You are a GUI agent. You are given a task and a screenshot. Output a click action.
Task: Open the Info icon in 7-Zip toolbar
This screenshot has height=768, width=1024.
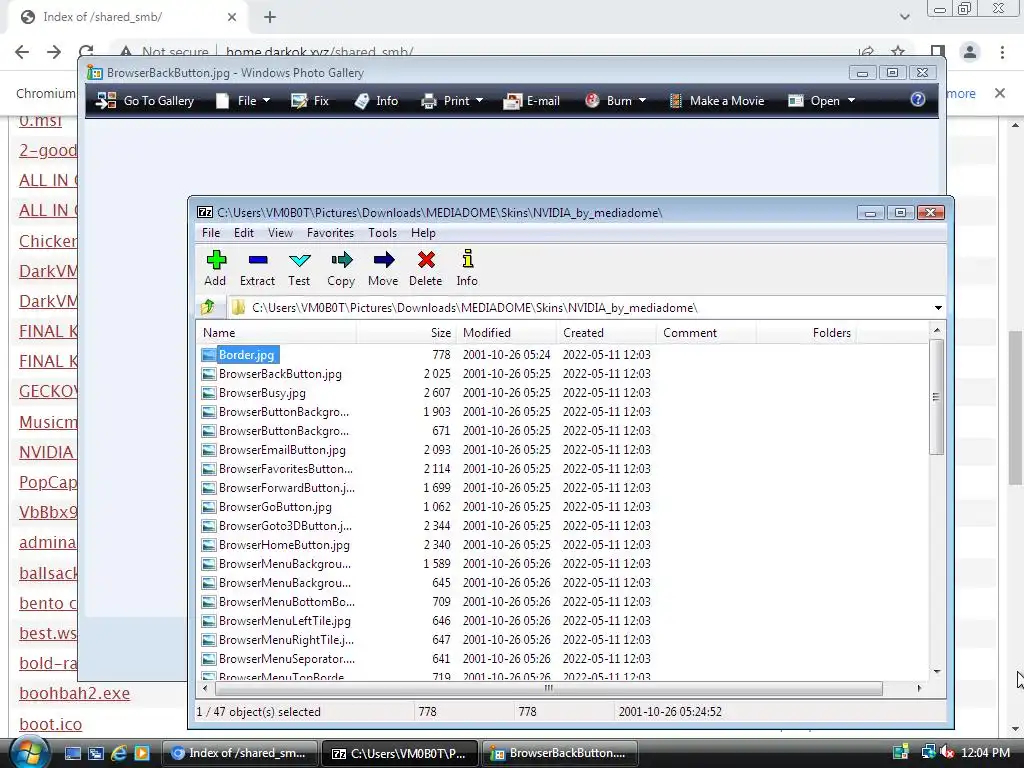(467, 268)
